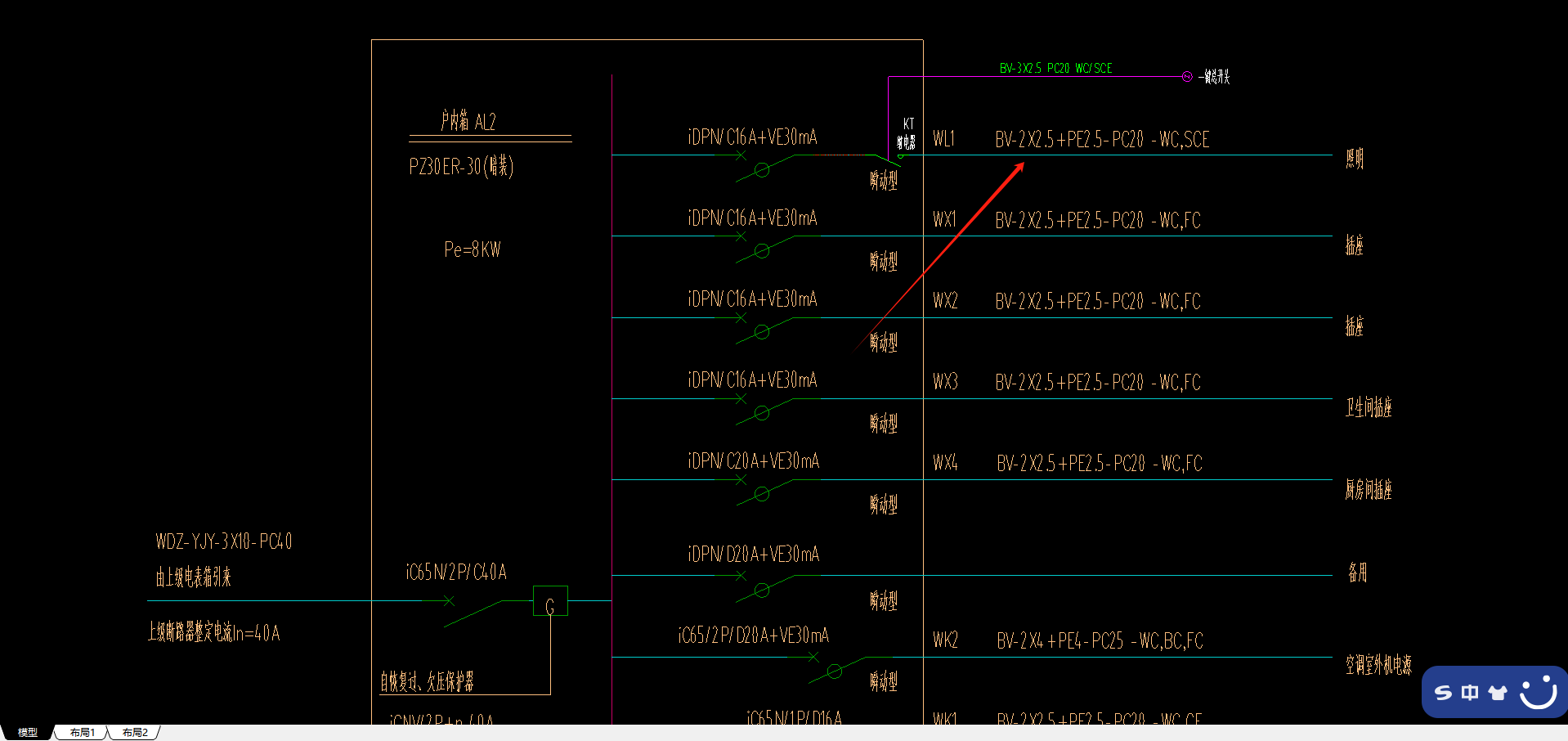Select the magenta circle symbol ending the BV-3X2.5 line
Screen dimensions: 1568x741
tap(1187, 77)
